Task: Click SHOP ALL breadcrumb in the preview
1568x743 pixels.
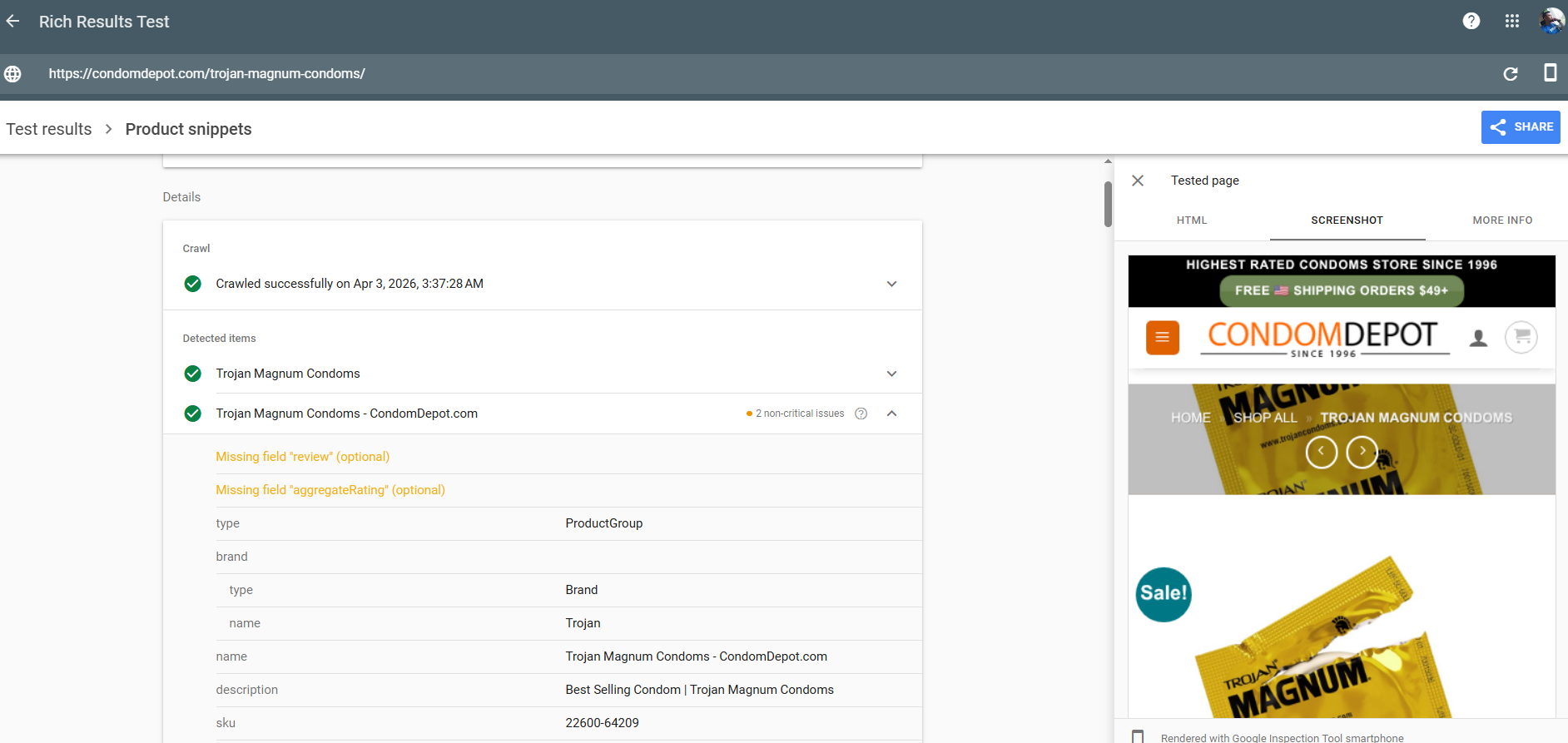Action: pyautogui.click(x=1265, y=418)
